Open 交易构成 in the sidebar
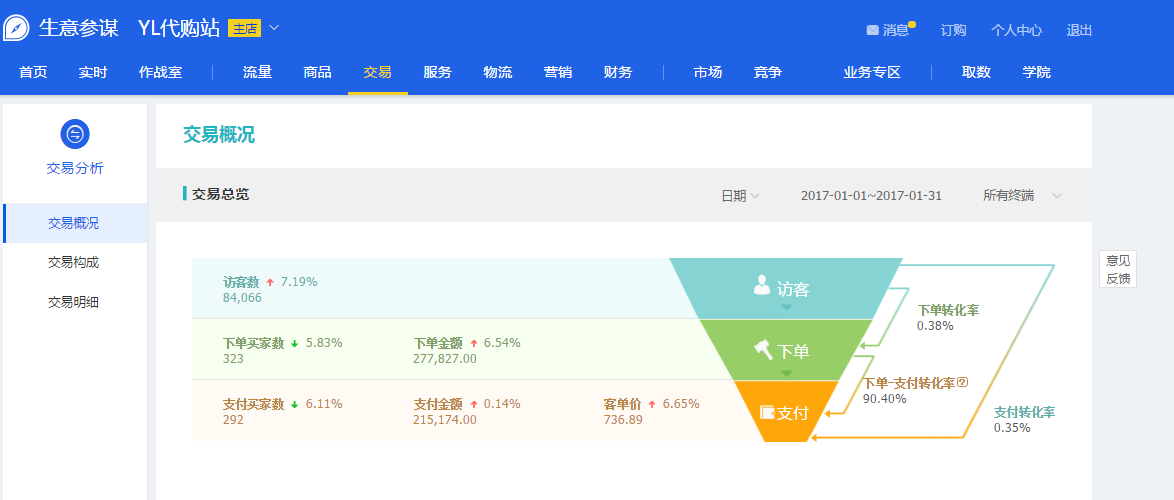This screenshot has width=1174, height=500. click(73, 263)
